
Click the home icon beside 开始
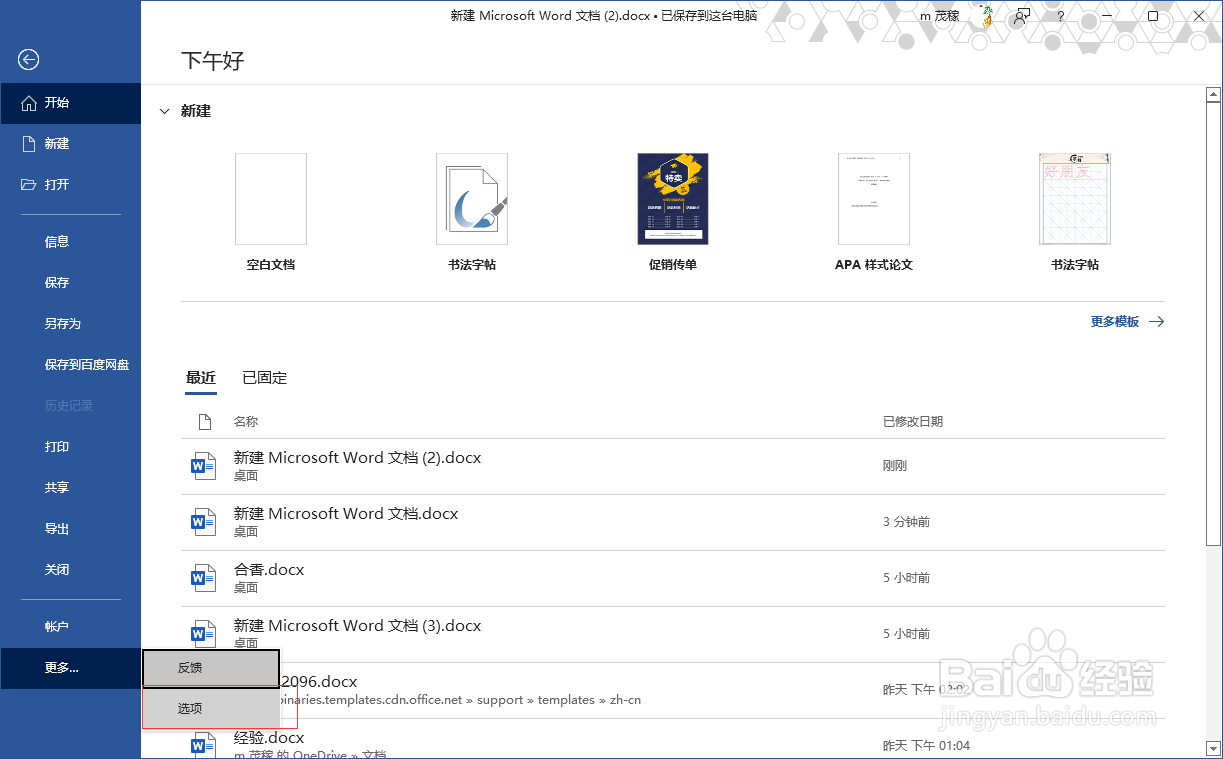[29, 103]
